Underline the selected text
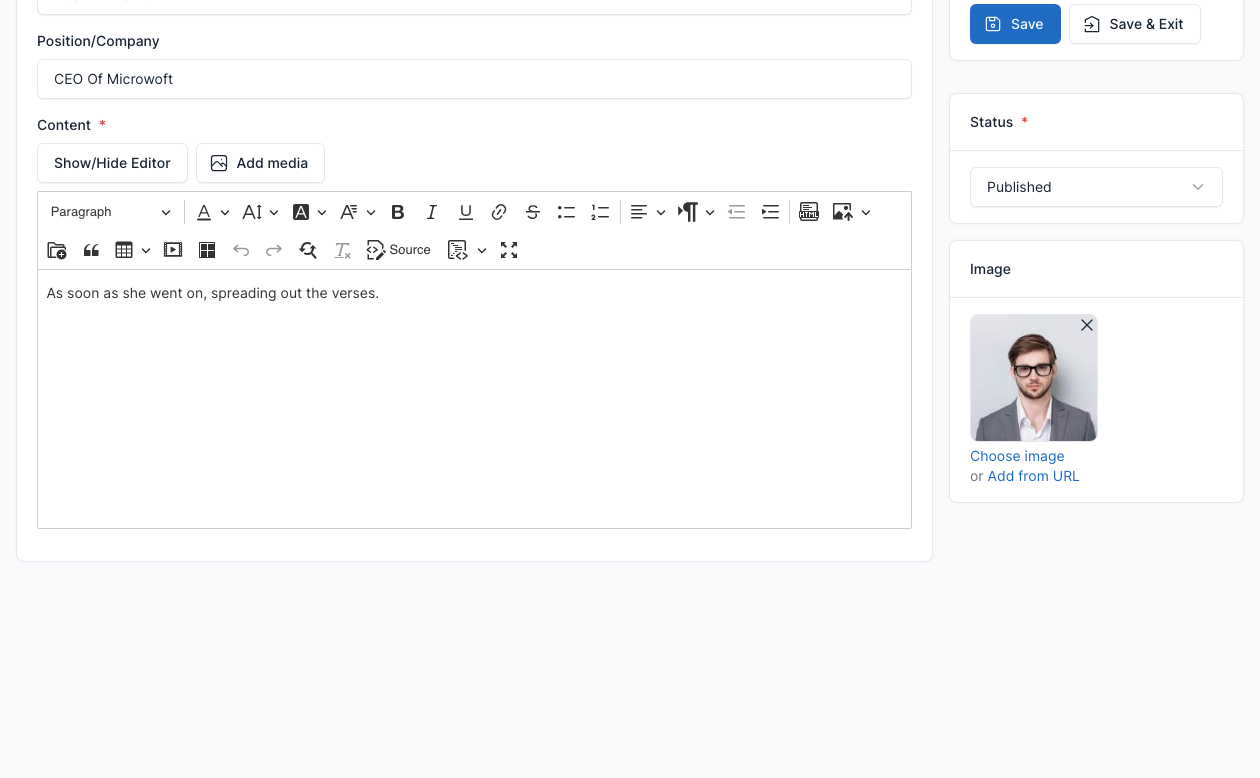 (466, 212)
